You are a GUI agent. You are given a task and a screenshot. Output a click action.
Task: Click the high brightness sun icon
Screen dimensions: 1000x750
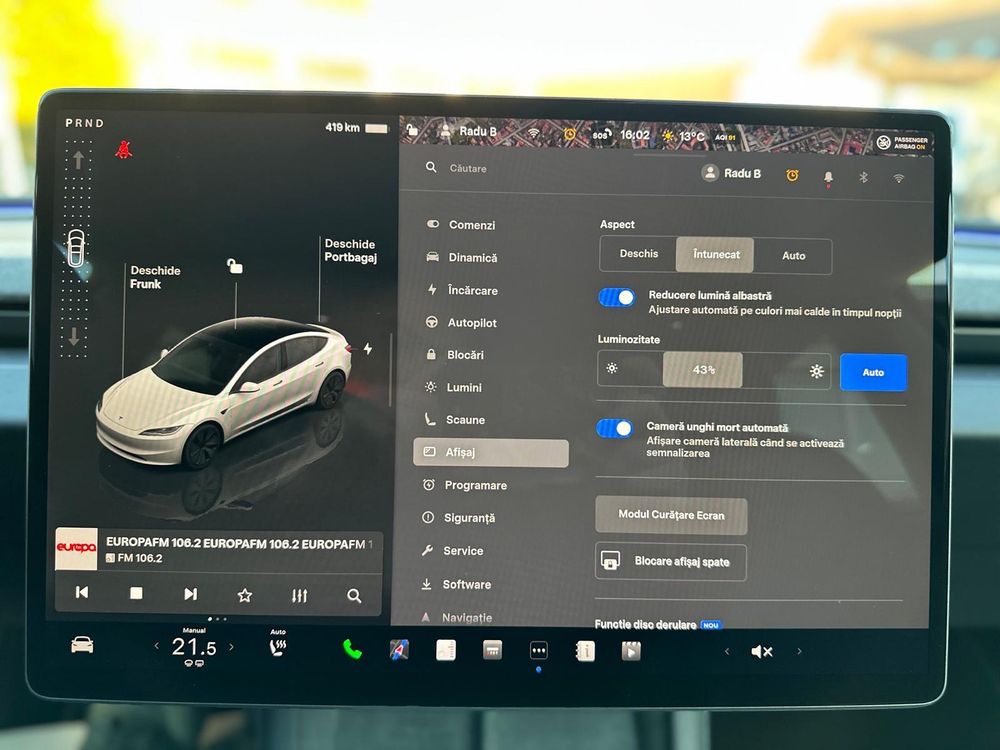[x=816, y=371]
